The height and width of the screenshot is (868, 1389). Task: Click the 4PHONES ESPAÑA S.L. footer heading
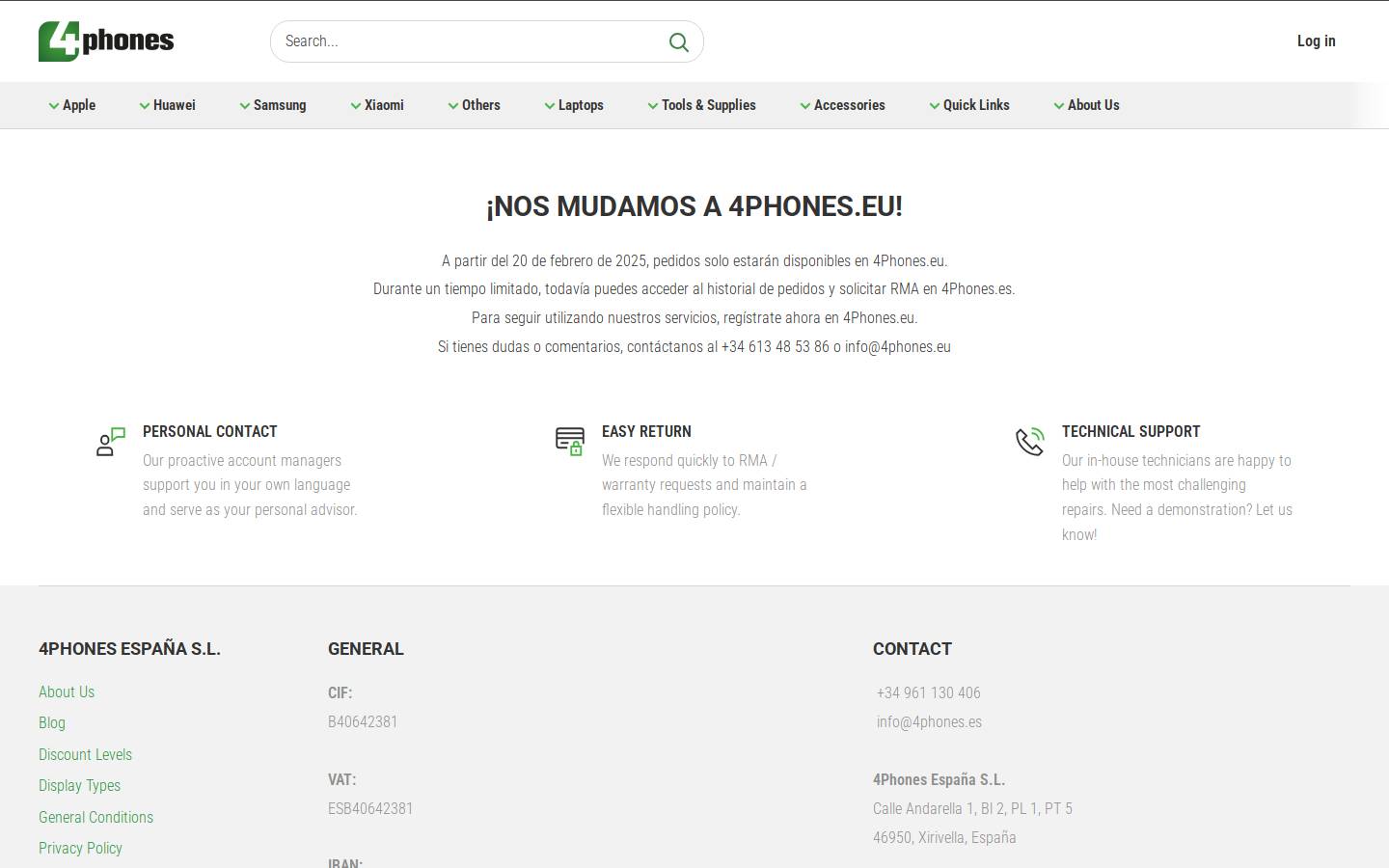point(129,649)
